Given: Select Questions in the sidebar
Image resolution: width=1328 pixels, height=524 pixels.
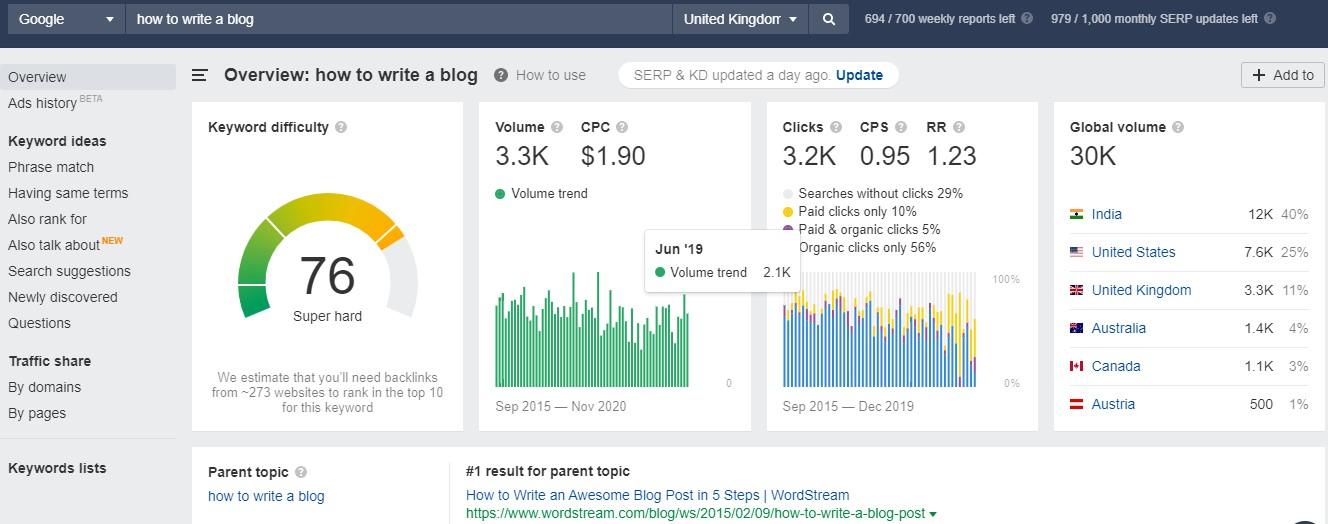Looking at the screenshot, I should (x=39, y=323).
